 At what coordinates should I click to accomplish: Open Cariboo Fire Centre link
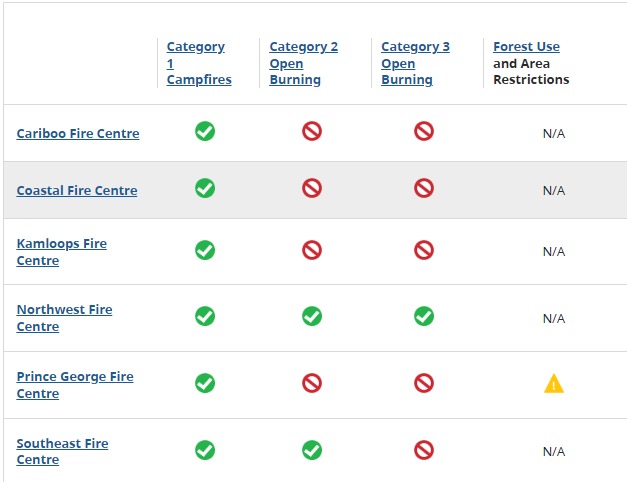click(x=78, y=134)
